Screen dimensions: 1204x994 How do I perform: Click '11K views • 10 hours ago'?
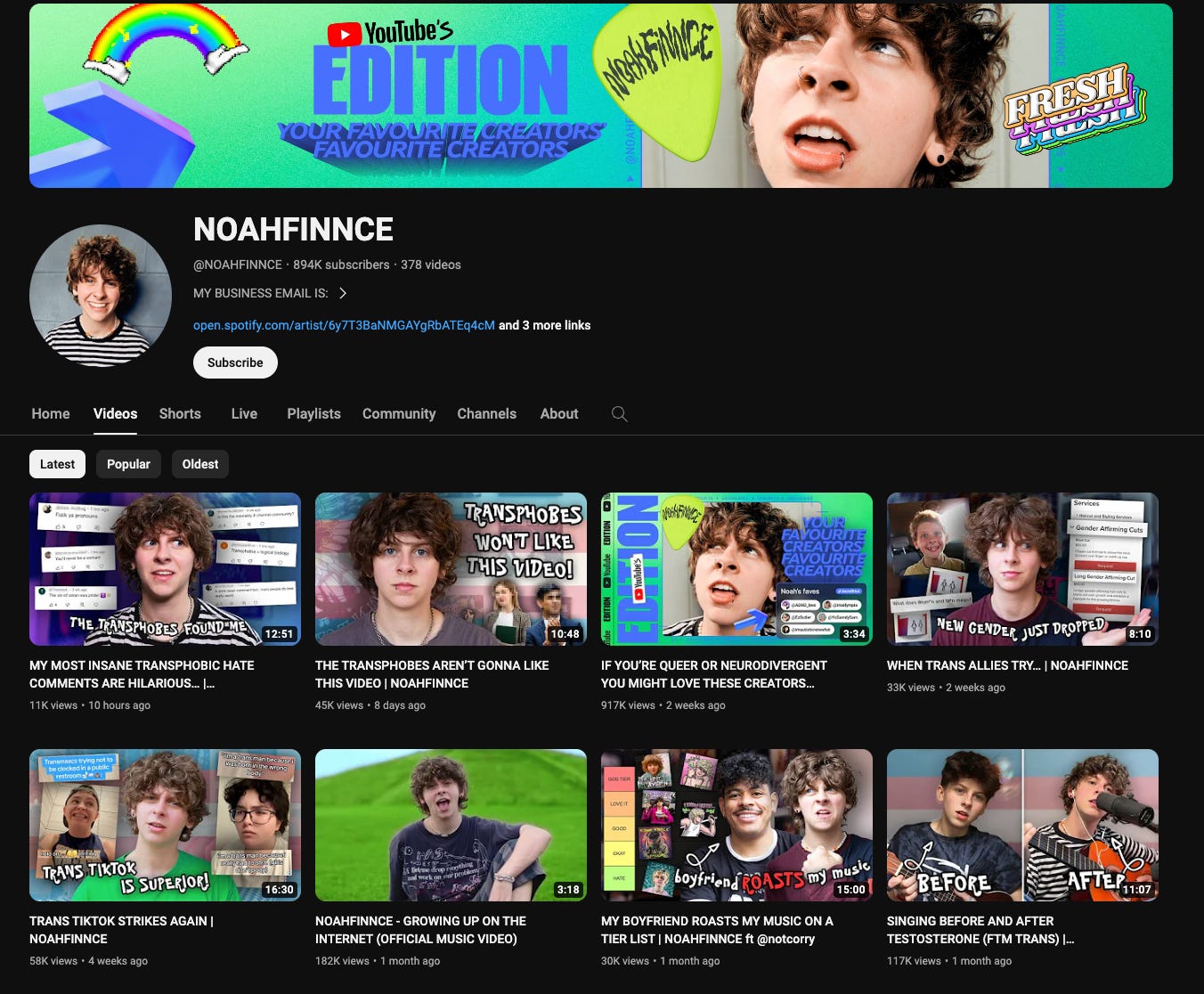pyautogui.click(x=90, y=705)
